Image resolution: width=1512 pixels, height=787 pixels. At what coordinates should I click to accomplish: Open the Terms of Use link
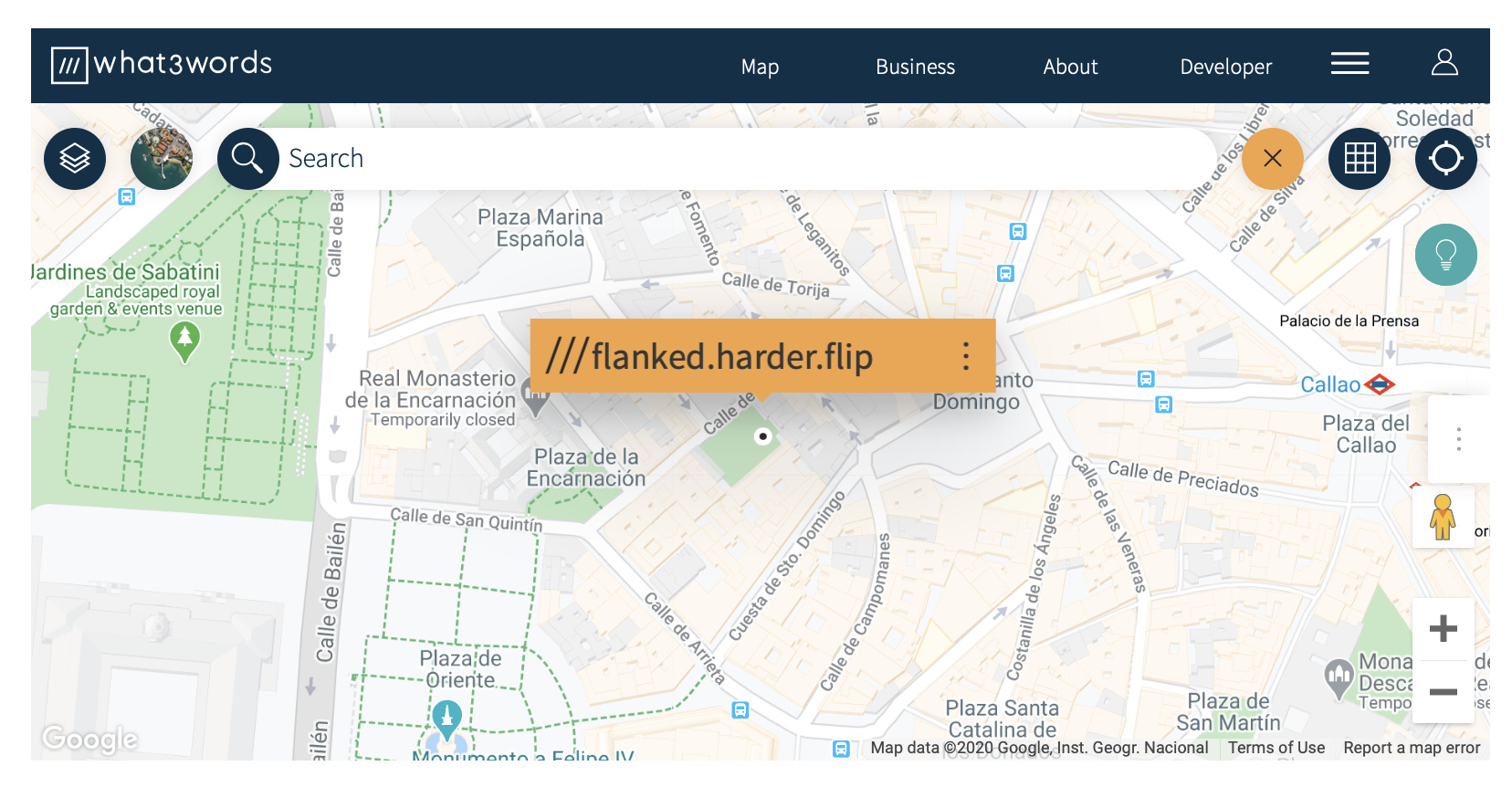coord(1276,748)
